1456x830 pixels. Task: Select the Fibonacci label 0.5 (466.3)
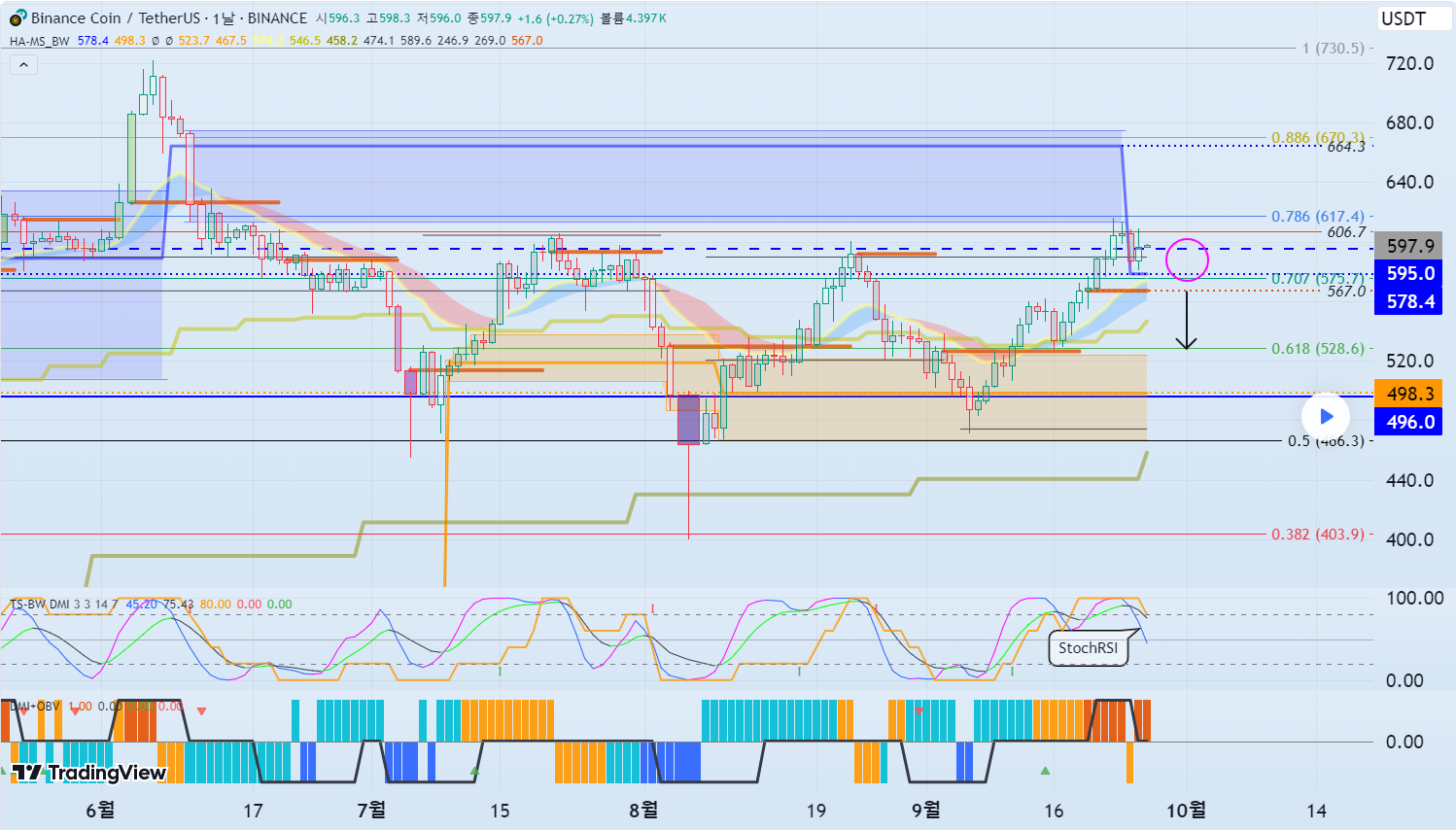pyautogui.click(x=1326, y=441)
